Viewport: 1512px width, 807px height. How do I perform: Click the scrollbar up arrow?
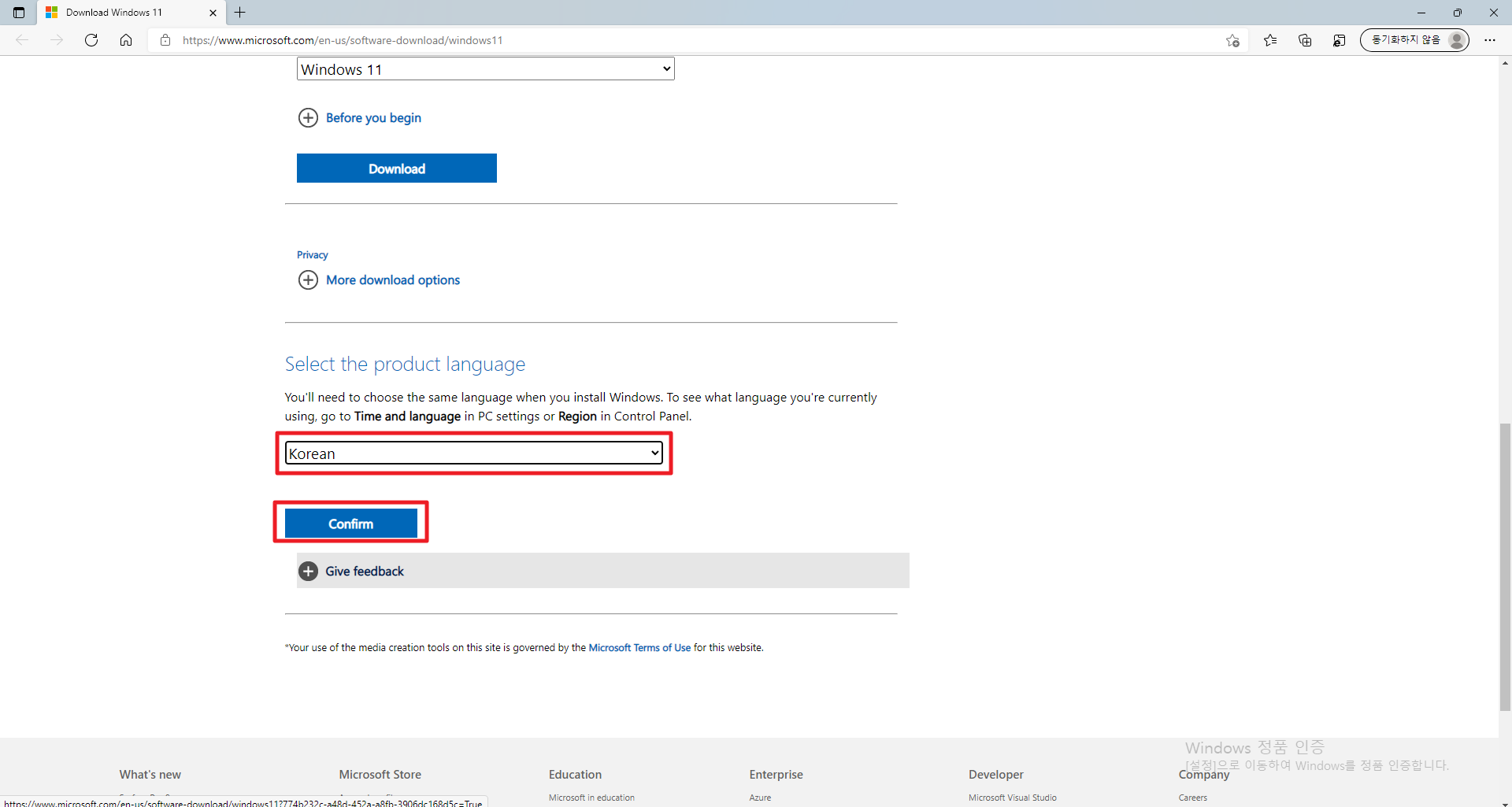[x=1505, y=63]
